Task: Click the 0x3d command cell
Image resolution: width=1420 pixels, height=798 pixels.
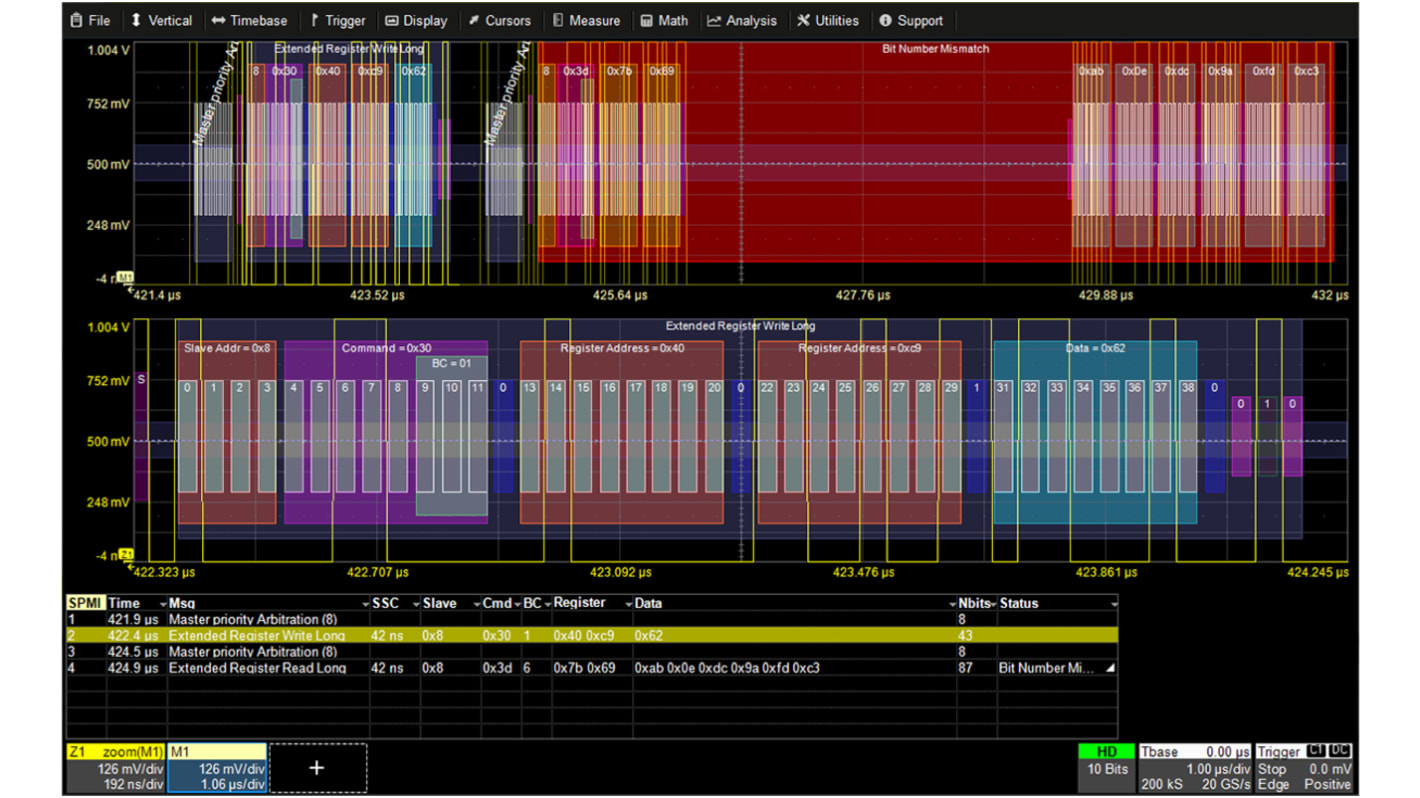Action: coord(500,668)
